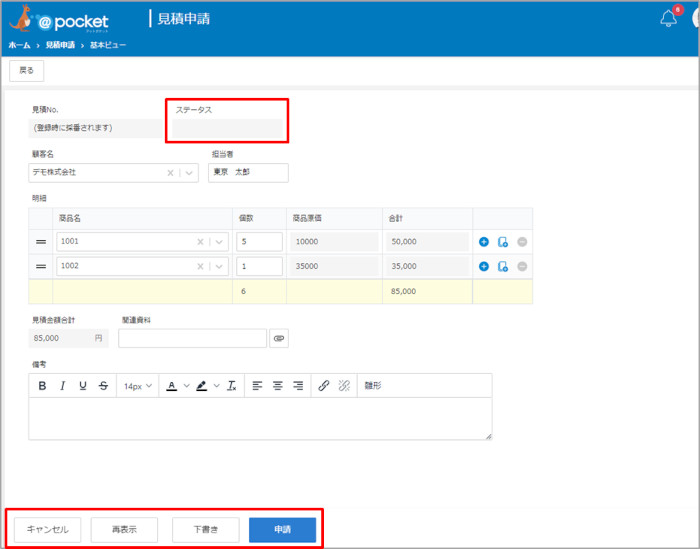Click the 戻る back button

point(26,71)
